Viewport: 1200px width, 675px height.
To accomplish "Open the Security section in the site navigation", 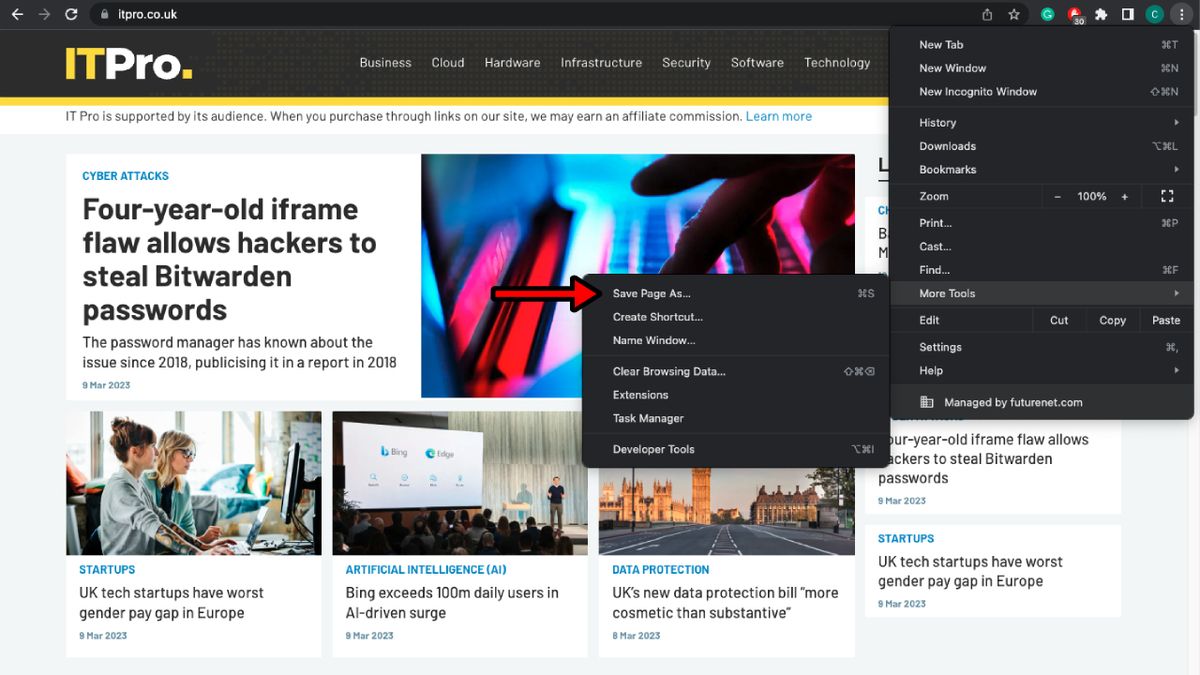I will tap(686, 62).
